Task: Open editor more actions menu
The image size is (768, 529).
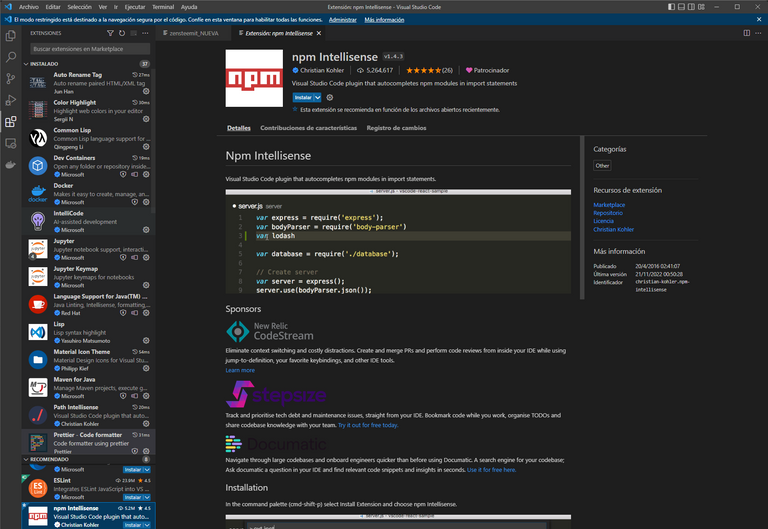Action: (x=758, y=33)
